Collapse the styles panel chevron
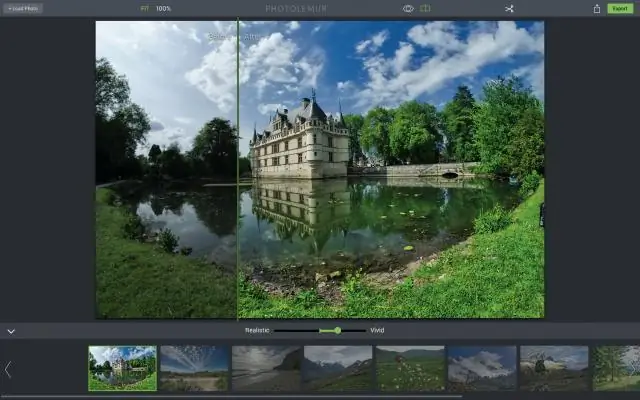Viewport: 640px width, 400px height. point(11,330)
